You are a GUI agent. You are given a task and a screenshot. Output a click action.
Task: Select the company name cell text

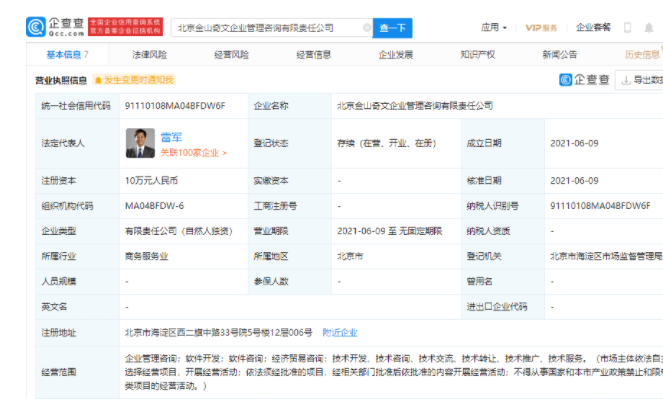pos(415,106)
